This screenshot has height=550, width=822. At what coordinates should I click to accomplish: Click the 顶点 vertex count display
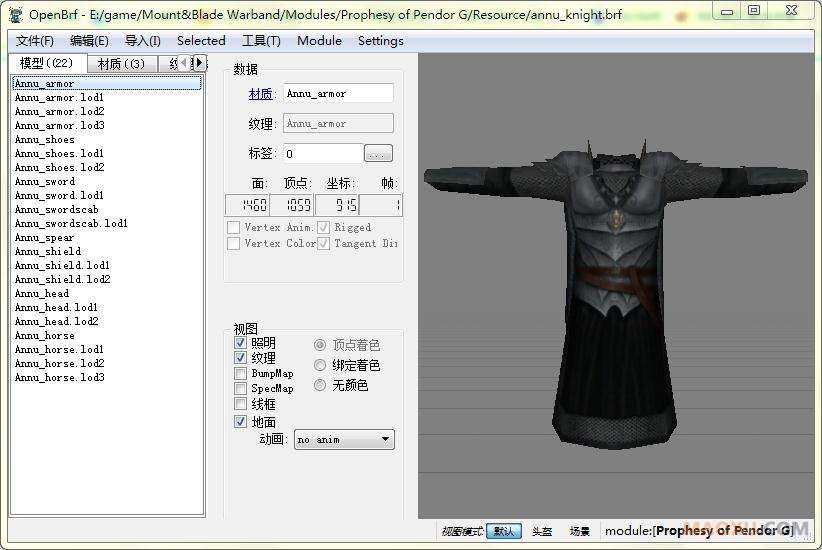292,205
